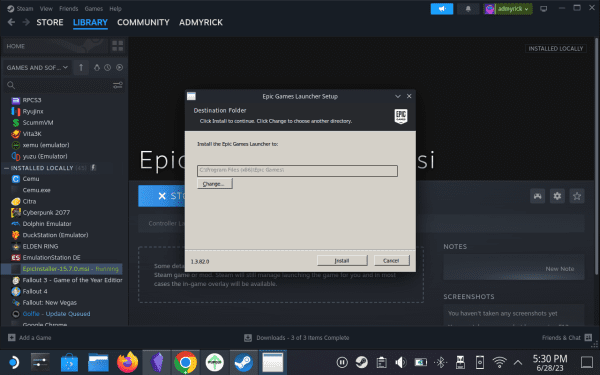This screenshot has width=600, height=375.
Task: Click Add a Game
Action: [30, 338]
